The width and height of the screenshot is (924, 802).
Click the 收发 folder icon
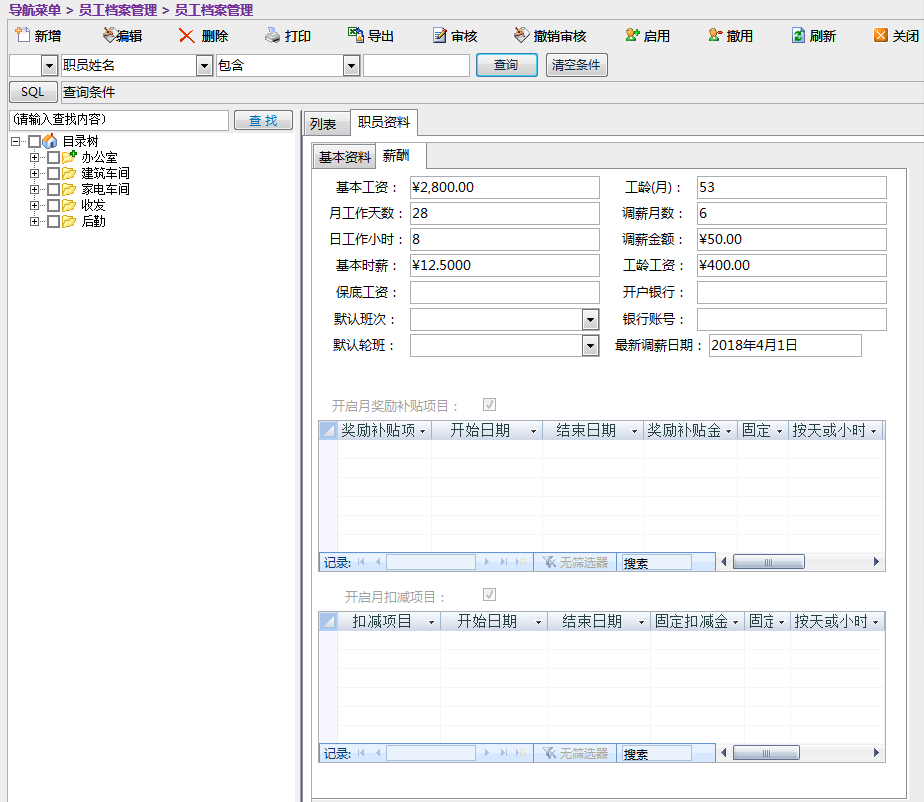(70, 205)
